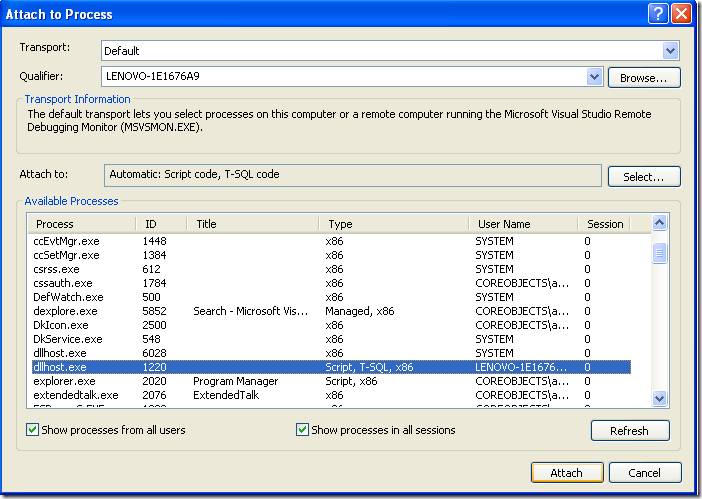Image resolution: width=702 pixels, height=499 pixels.
Task: Select the csrss.exe process row
Action: point(331,269)
